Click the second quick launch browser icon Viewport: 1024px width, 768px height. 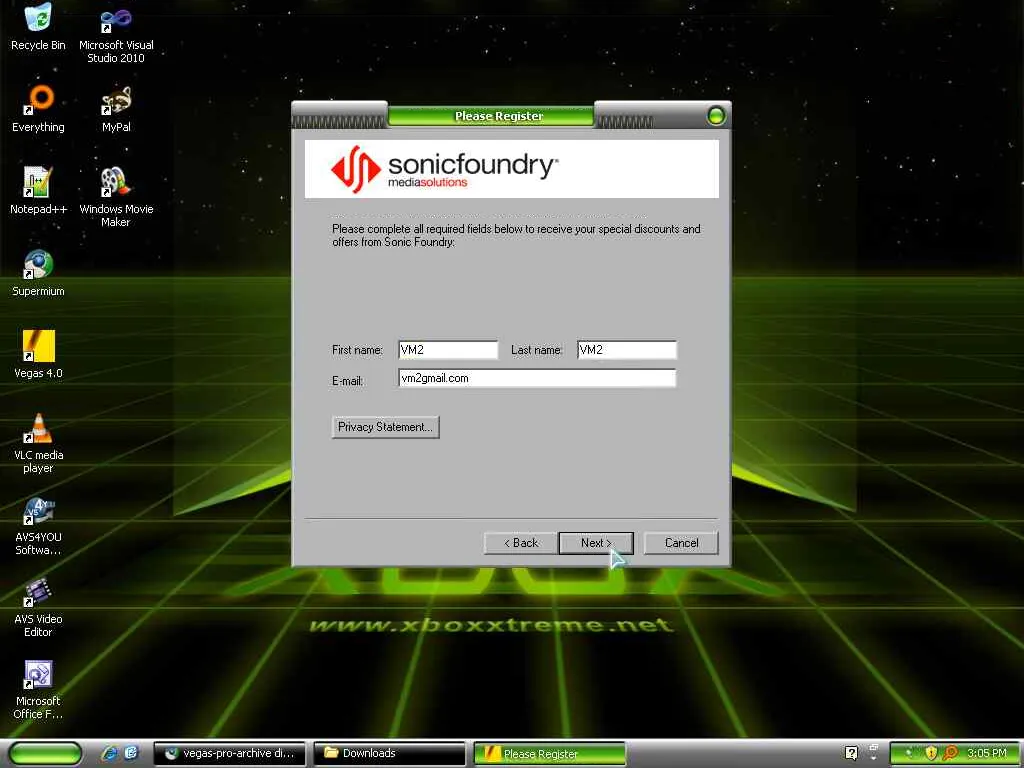coord(131,753)
